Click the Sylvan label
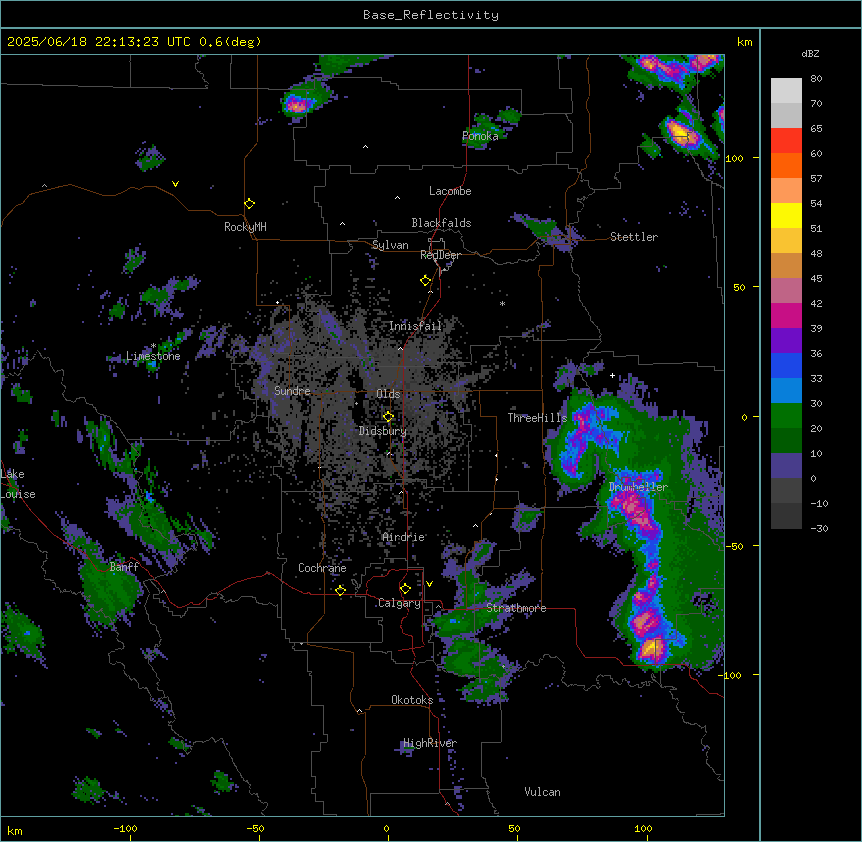The width and height of the screenshot is (862, 842). tap(390, 245)
